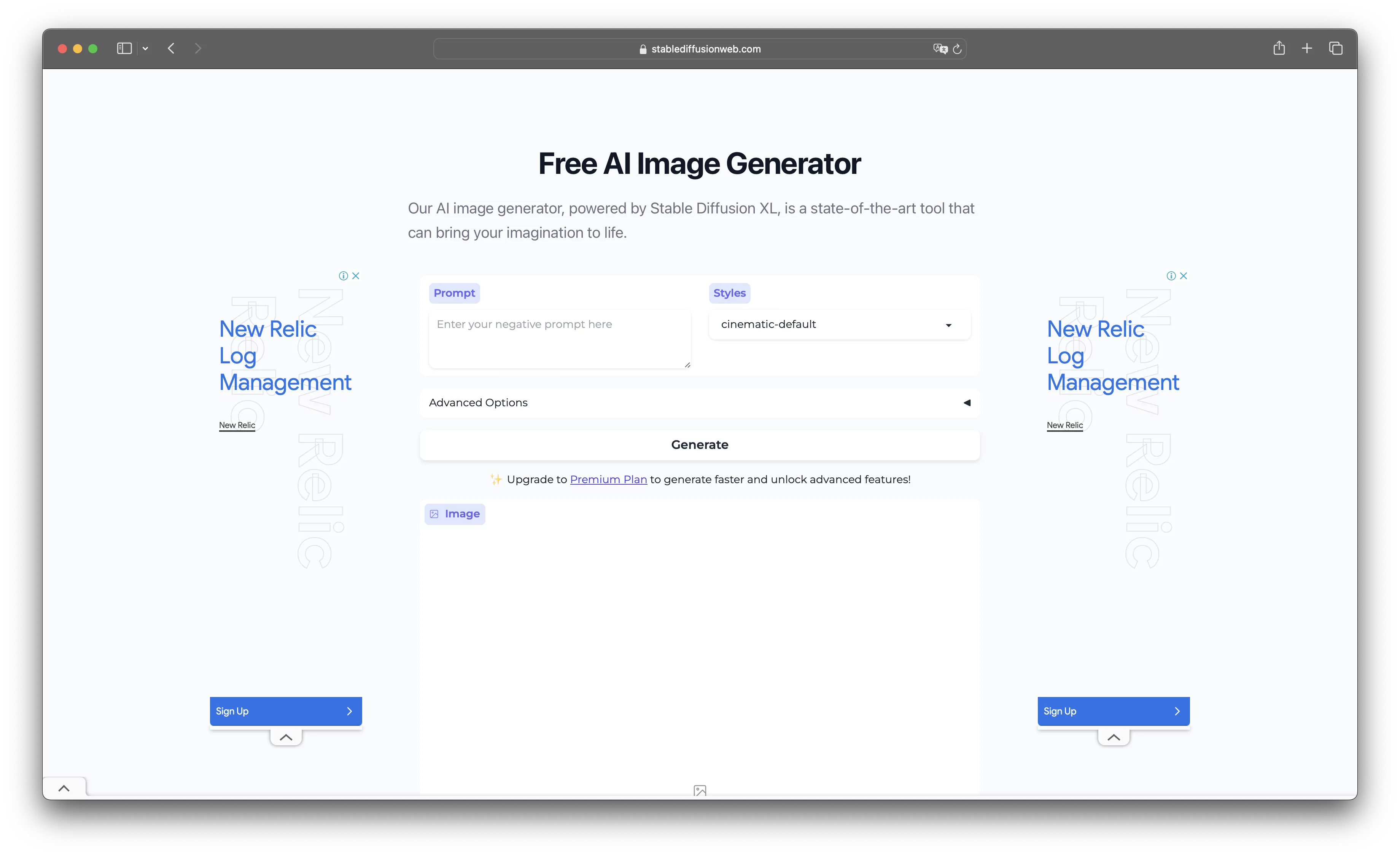Viewport: 1400px width, 856px height.
Task: Collapse left ad with chevron up
Action: coord(286,737)
